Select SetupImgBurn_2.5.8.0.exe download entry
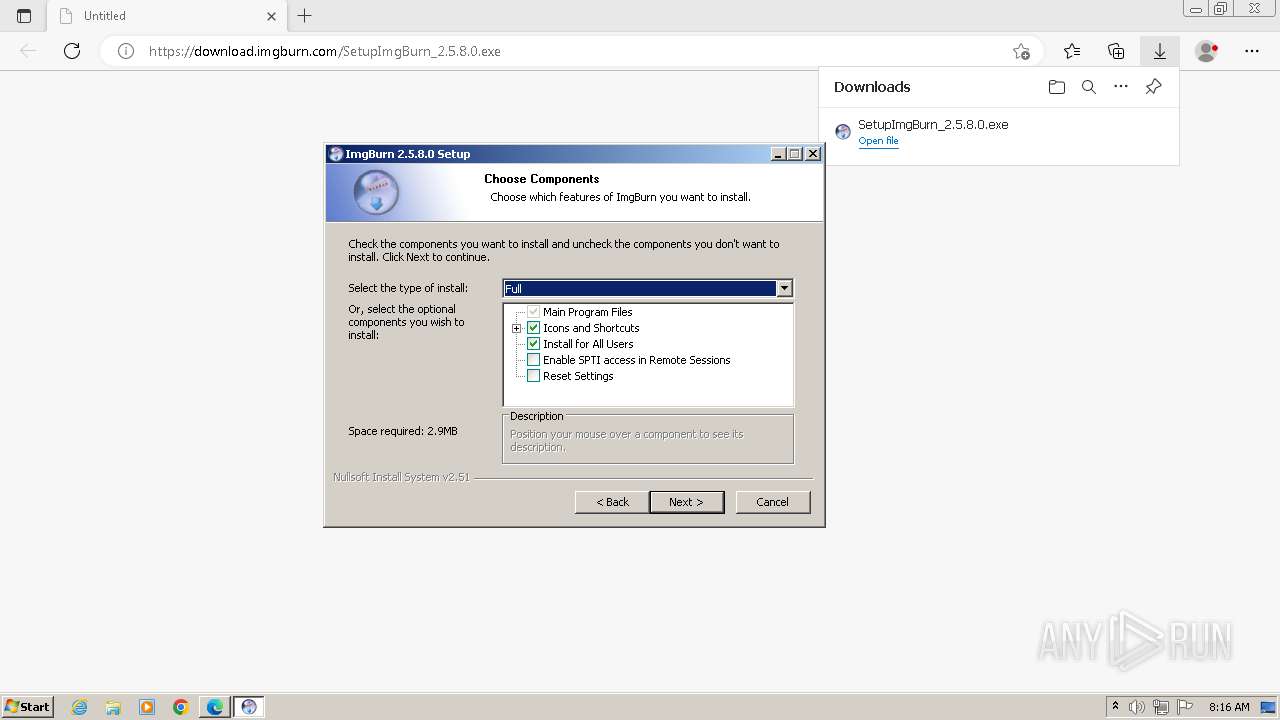Image resolution: width=1280 pixels, height=720 pixels. click(x=999, y=132)
